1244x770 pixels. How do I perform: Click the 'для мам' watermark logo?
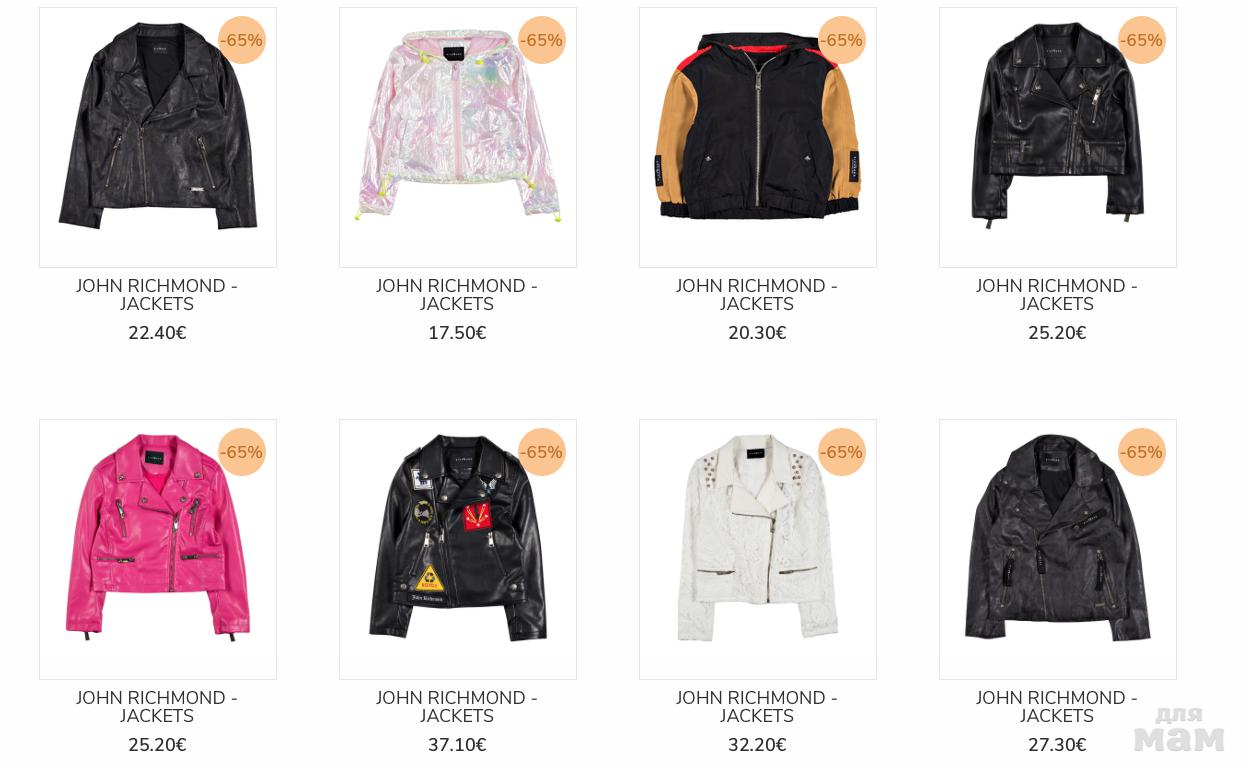click(x=1179, y=729)
